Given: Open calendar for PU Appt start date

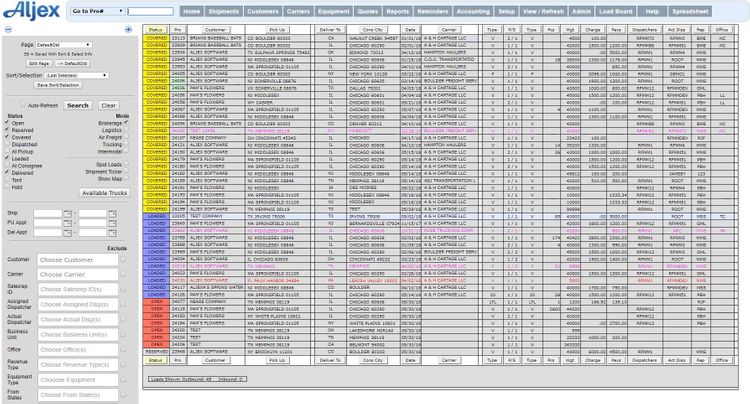Looking at the screenshot, I should pos(67,223).
